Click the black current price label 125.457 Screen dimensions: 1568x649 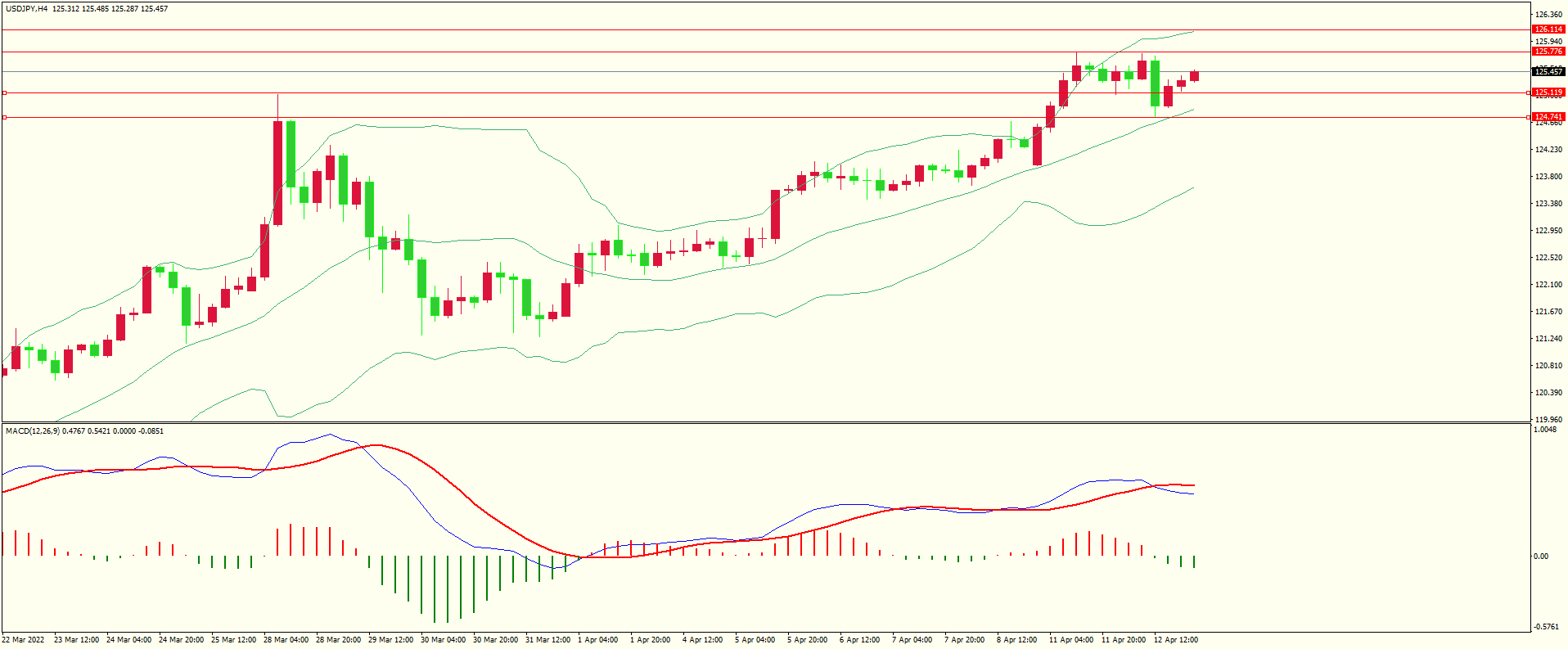[1548, 72]
